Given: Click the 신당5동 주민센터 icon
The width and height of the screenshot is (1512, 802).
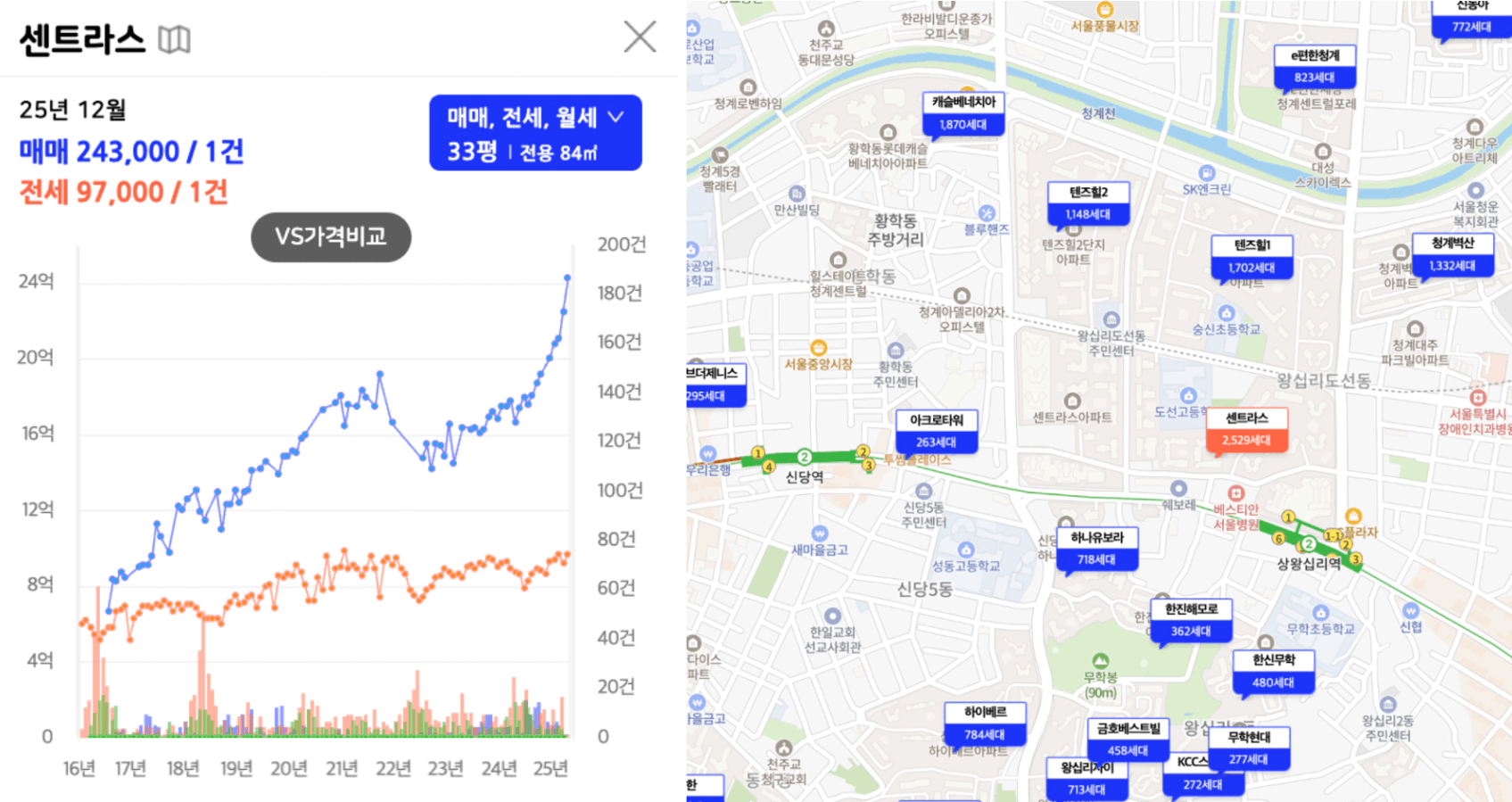Looking at the screenshot, I should 924,492.
